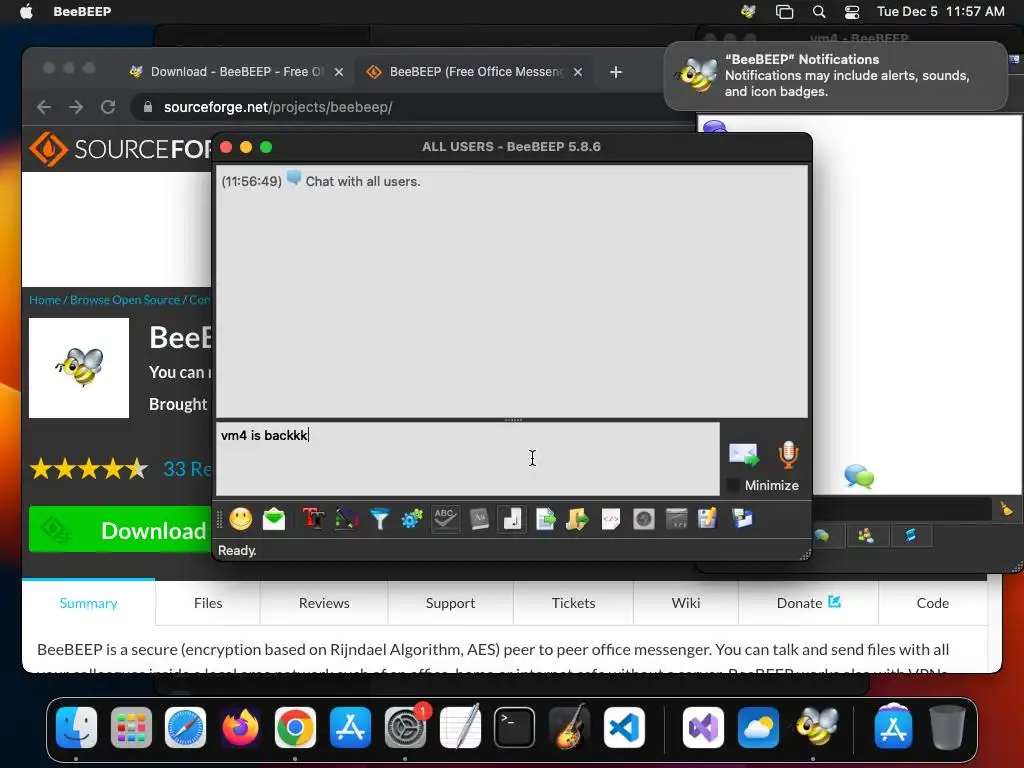Image resolution: width=1024 pixels, height=768 pixels.
Task: Open Google Chrome from the Dock
Action: click(295, 727)
